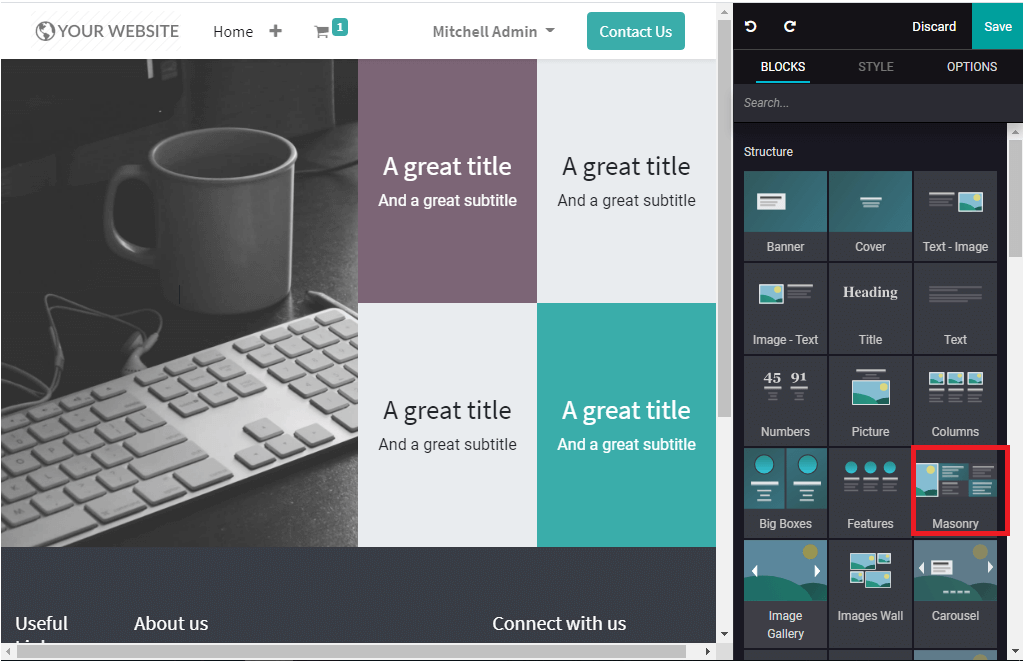Click the blocks Search field
This screenshot has width=1024, height=662.
pos(877,102)
